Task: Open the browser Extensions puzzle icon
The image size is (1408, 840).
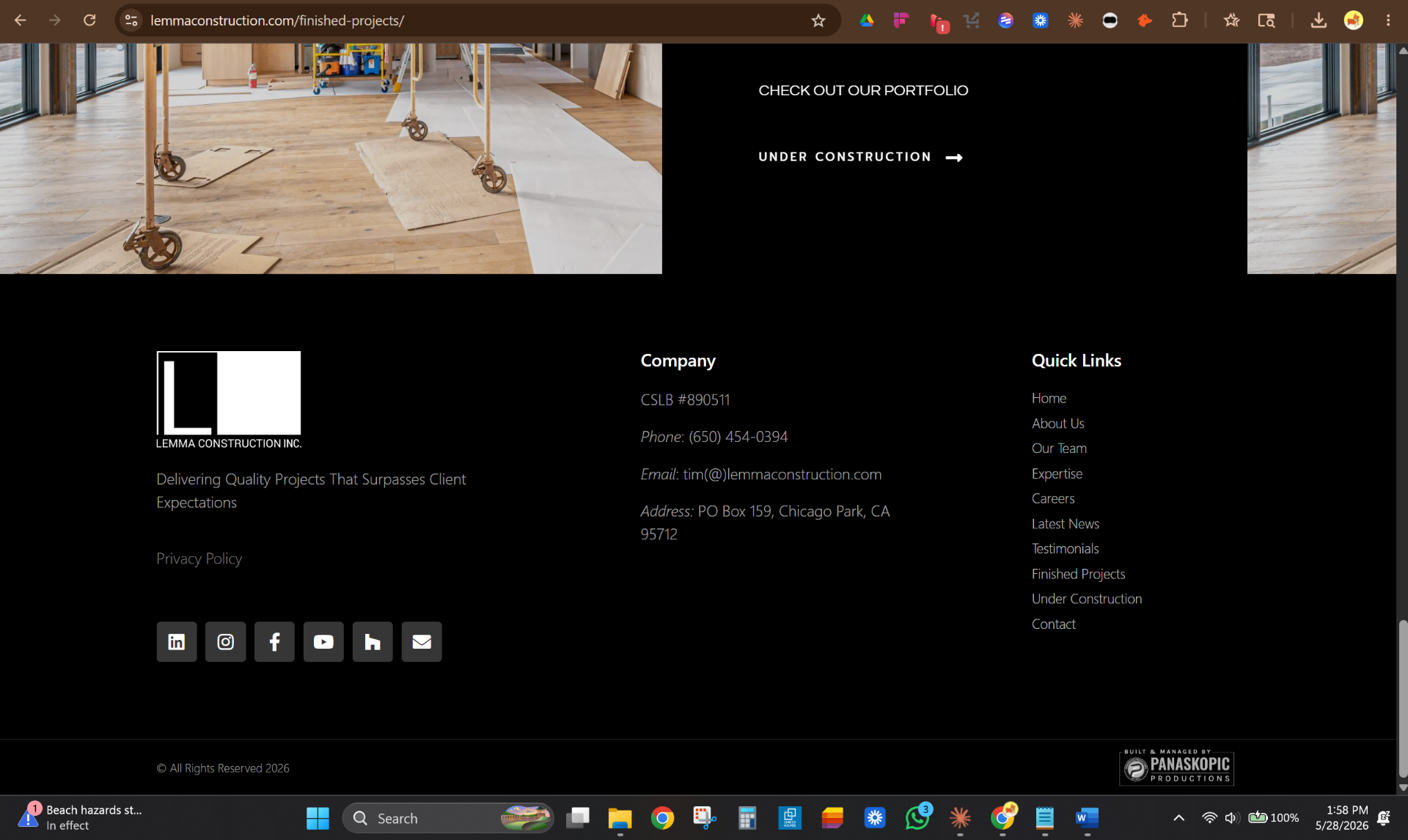Action: coord(1179,21)
